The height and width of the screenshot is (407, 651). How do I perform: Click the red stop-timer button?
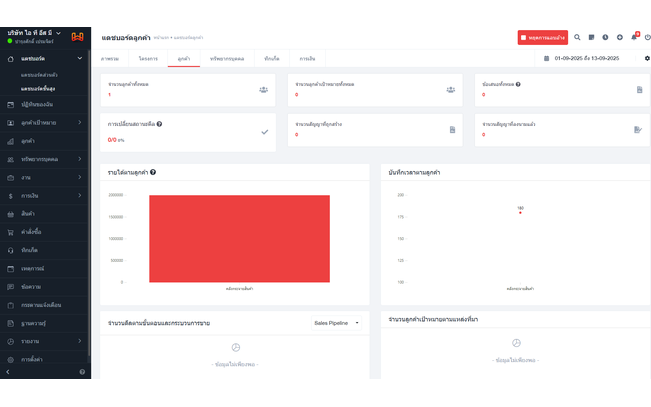542,37
